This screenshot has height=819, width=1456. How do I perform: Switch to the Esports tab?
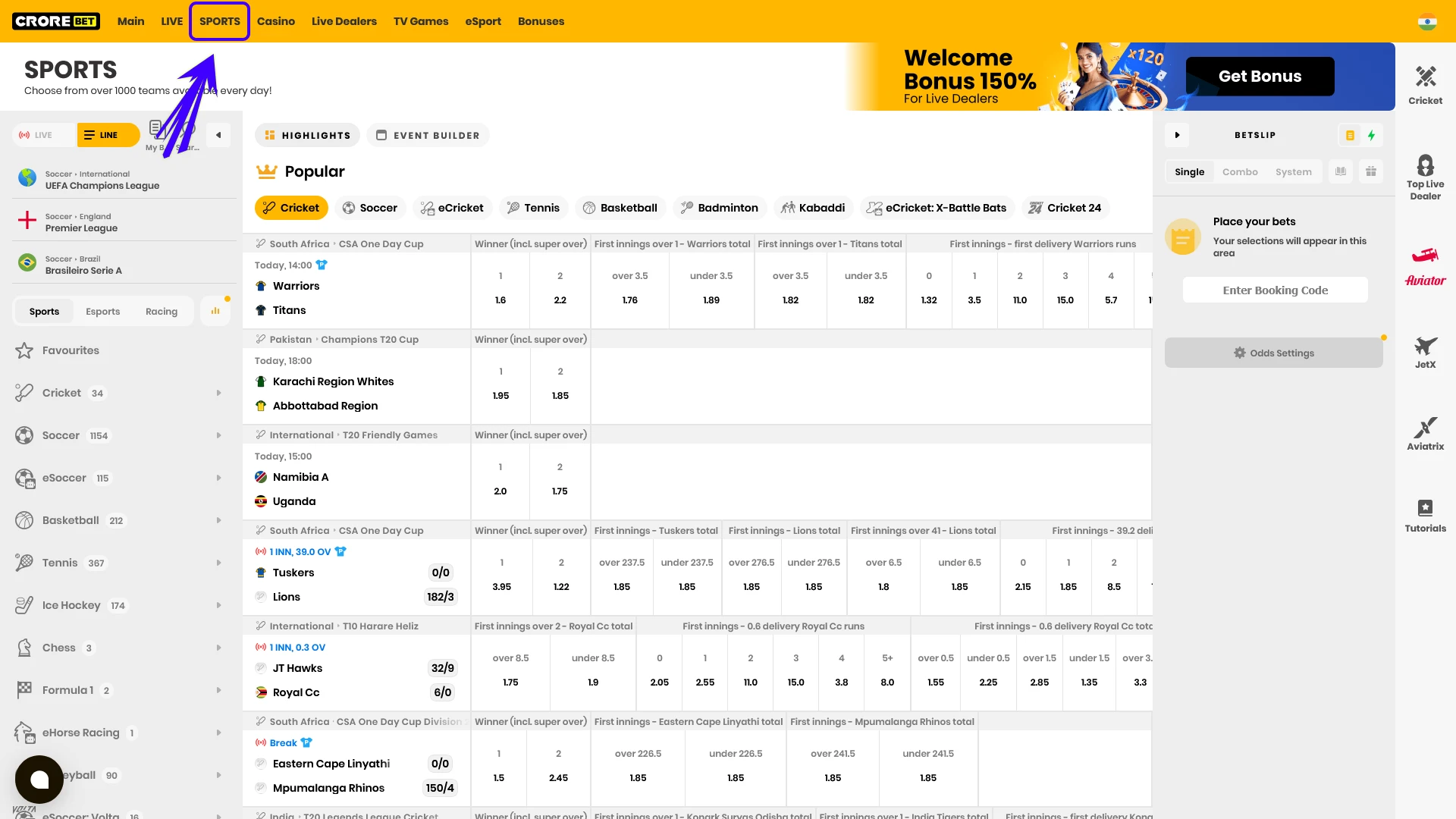(102, 311)
